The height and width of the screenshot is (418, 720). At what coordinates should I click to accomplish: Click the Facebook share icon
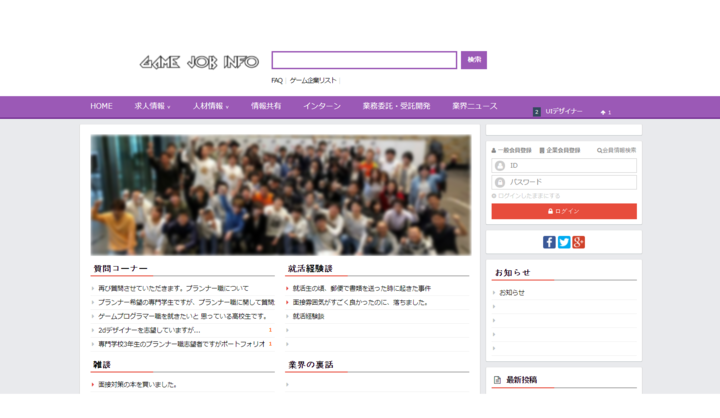(x=549, y=242)
